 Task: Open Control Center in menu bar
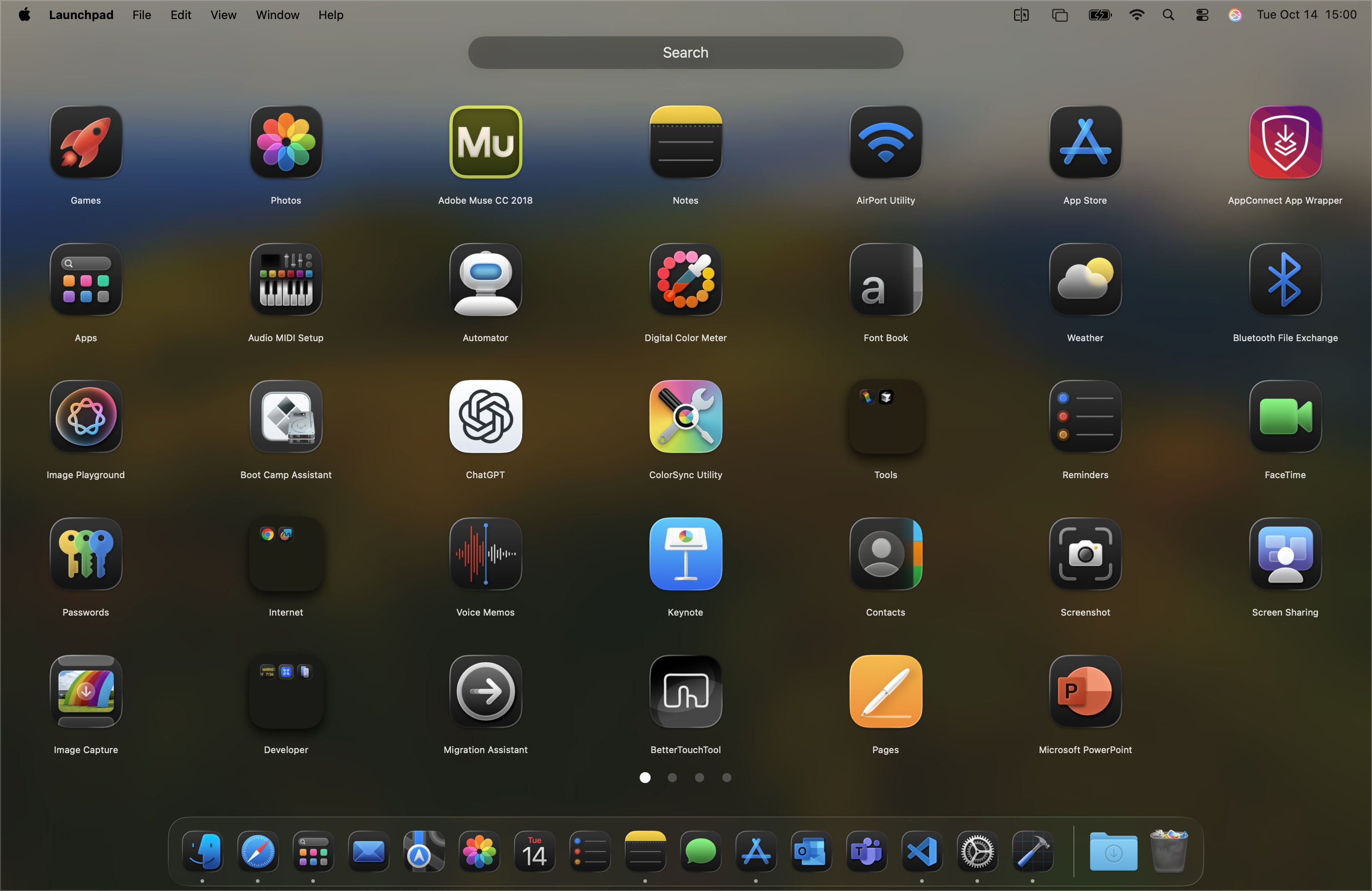[1202, 15]
